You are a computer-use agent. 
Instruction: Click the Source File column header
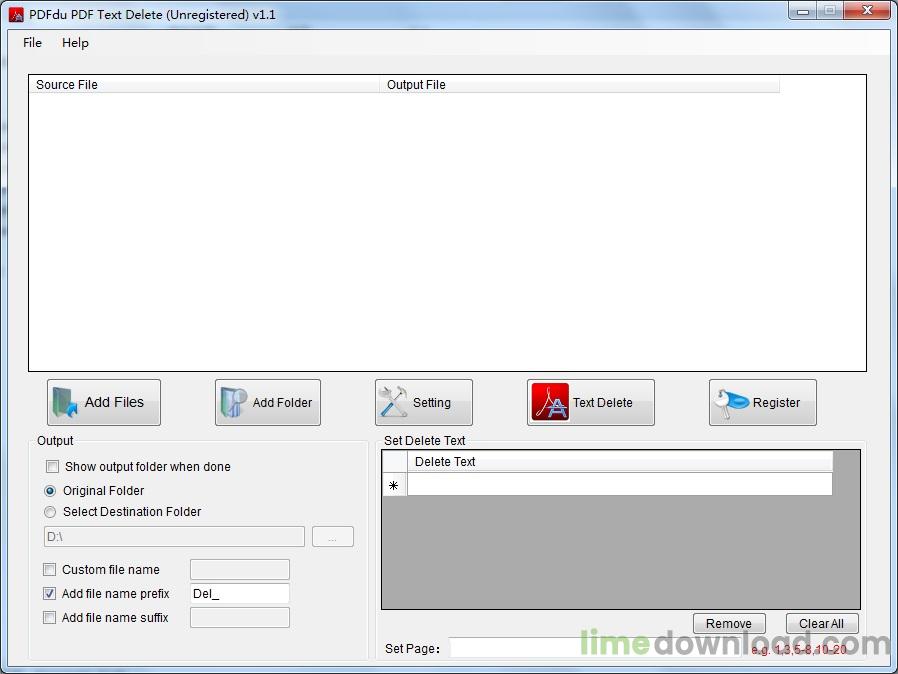point(204,85)
